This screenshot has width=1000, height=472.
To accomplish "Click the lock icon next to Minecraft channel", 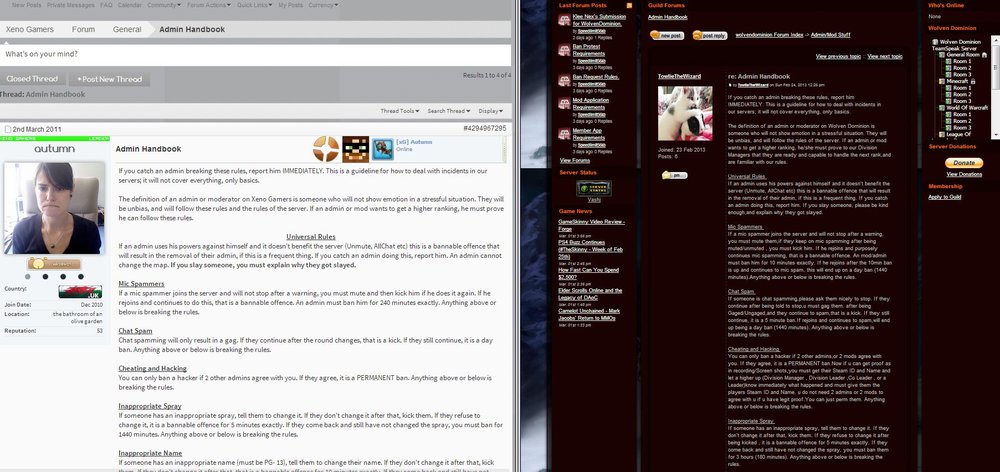I will coord(973,82).
